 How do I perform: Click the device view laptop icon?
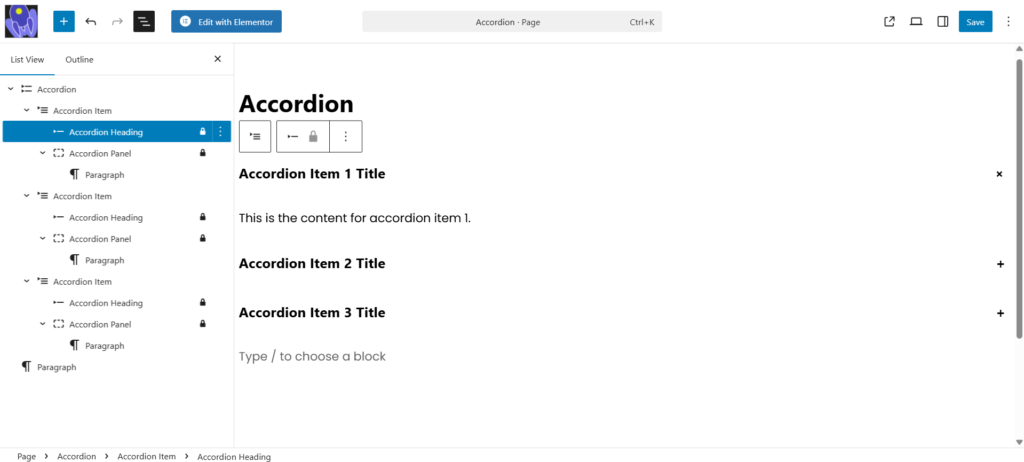click(x=916, y=21)
